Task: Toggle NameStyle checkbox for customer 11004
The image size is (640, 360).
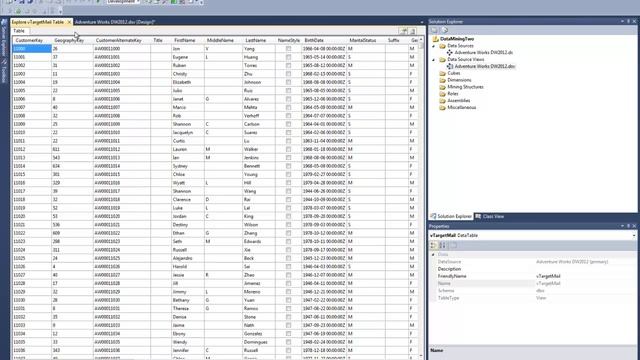Action: (289, 82)
